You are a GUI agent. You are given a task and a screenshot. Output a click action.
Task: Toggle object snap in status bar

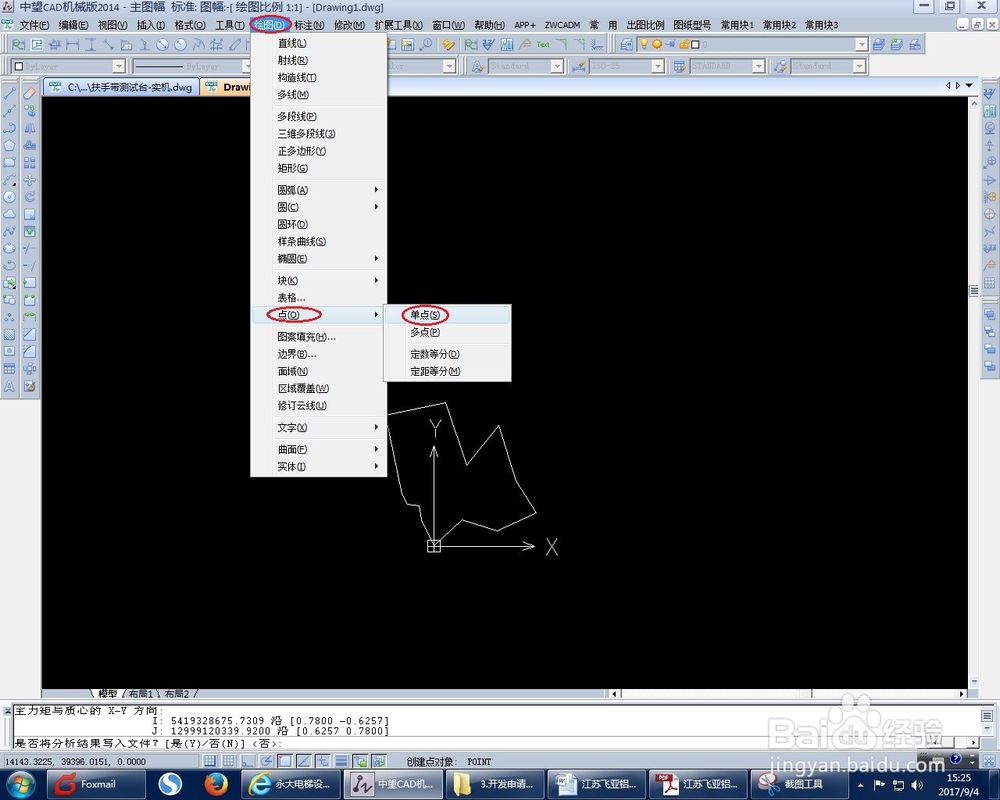285,761
